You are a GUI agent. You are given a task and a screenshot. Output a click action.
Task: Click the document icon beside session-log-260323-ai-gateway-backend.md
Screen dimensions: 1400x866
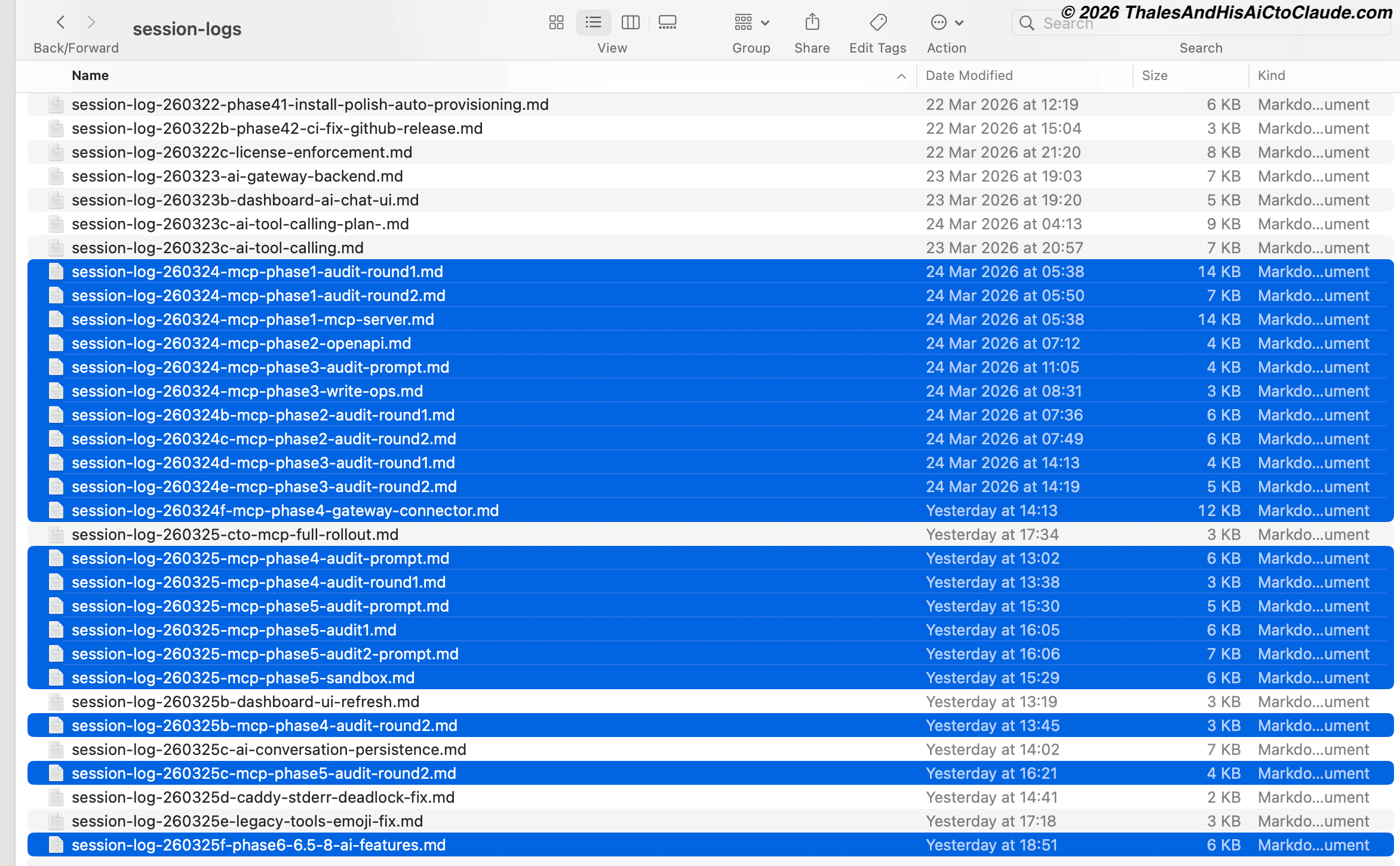point(56,176)
